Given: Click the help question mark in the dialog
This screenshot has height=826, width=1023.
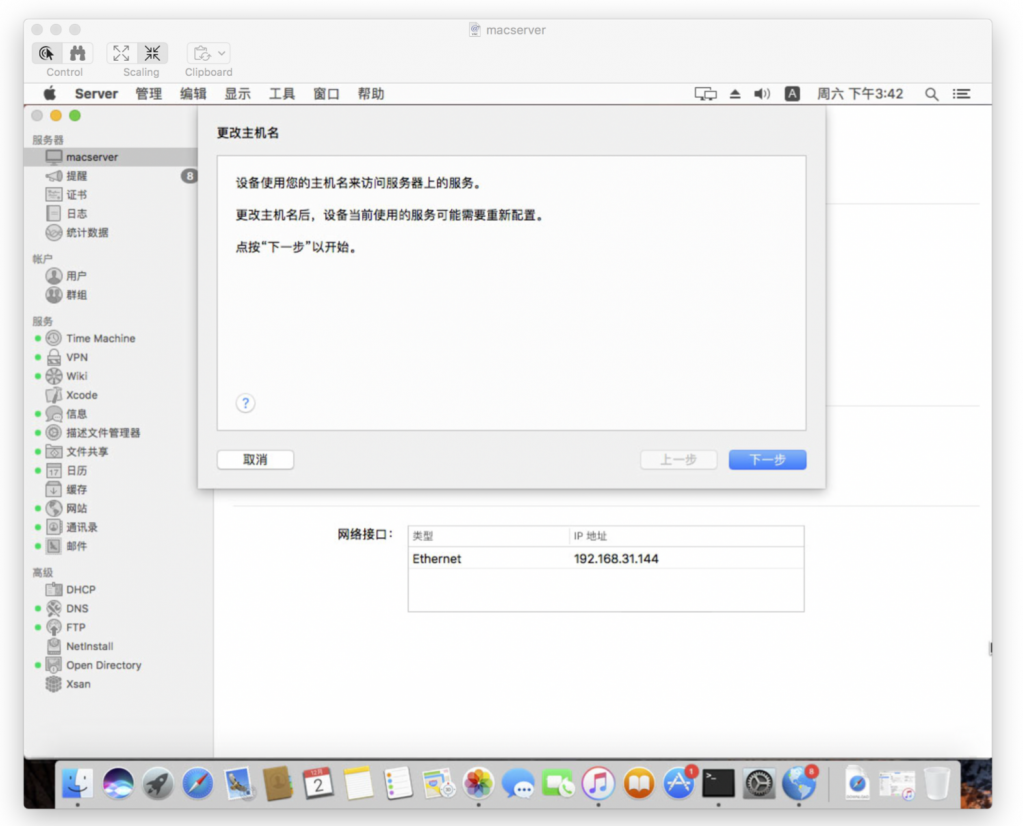Looking at the screenshot, I should (x=245, y=403).
